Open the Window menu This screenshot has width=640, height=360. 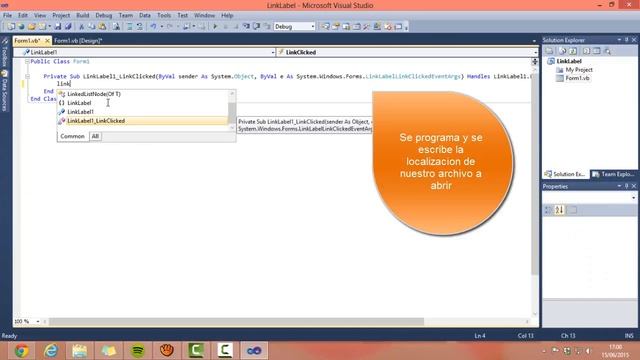pyautogui.click(x=204, y=16)
